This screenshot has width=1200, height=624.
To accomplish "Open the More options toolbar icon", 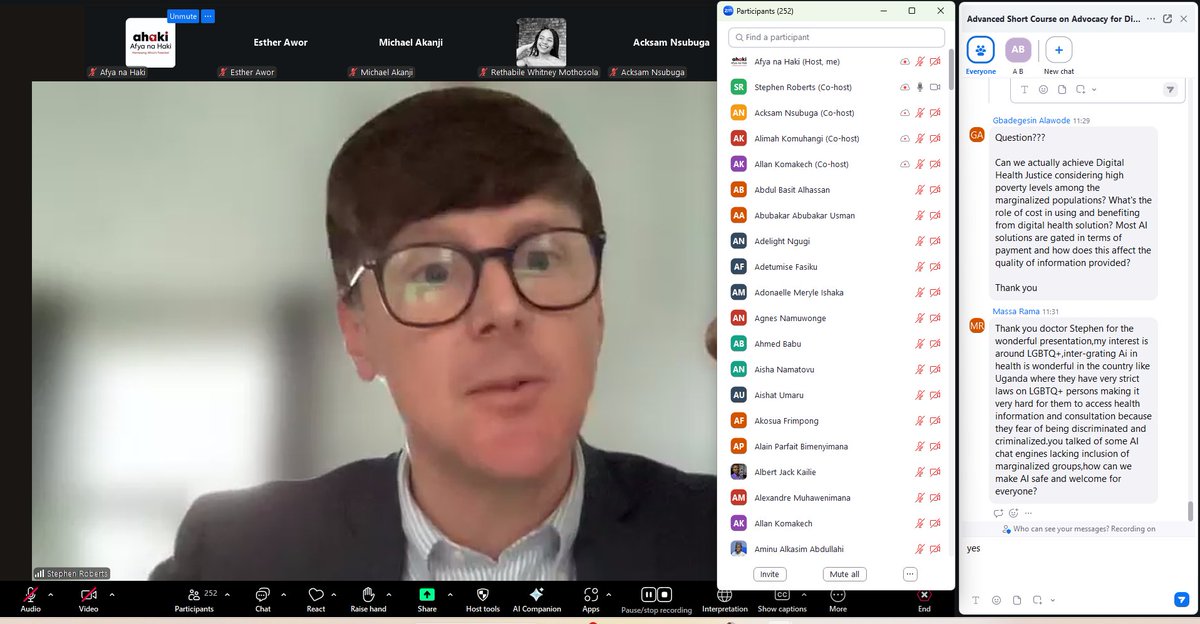I will point(838,594).
